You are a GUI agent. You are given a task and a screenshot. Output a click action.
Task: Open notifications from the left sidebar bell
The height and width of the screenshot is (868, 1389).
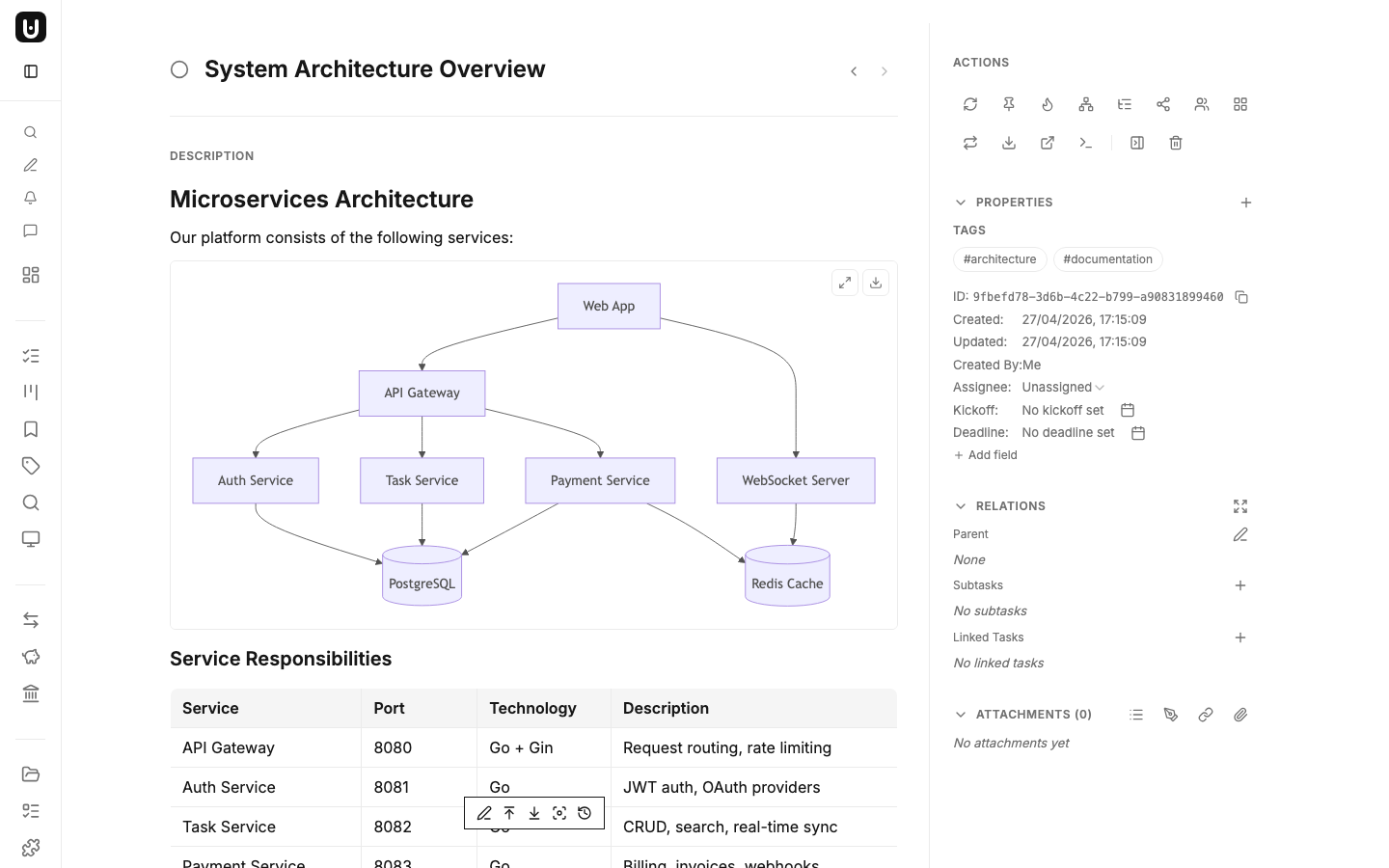[x=30, y=198]
